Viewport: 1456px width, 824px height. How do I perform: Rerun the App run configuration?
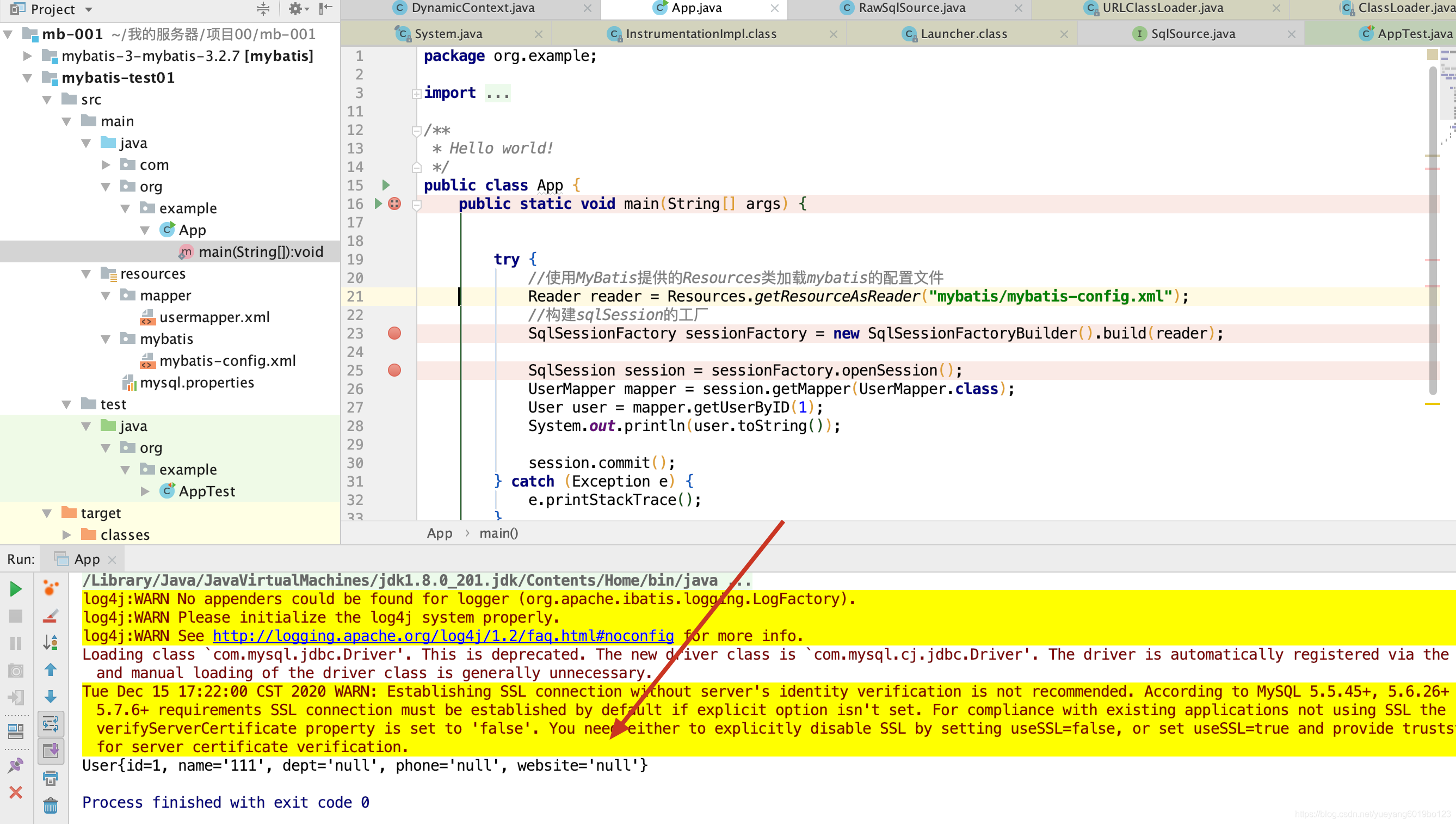15,588
